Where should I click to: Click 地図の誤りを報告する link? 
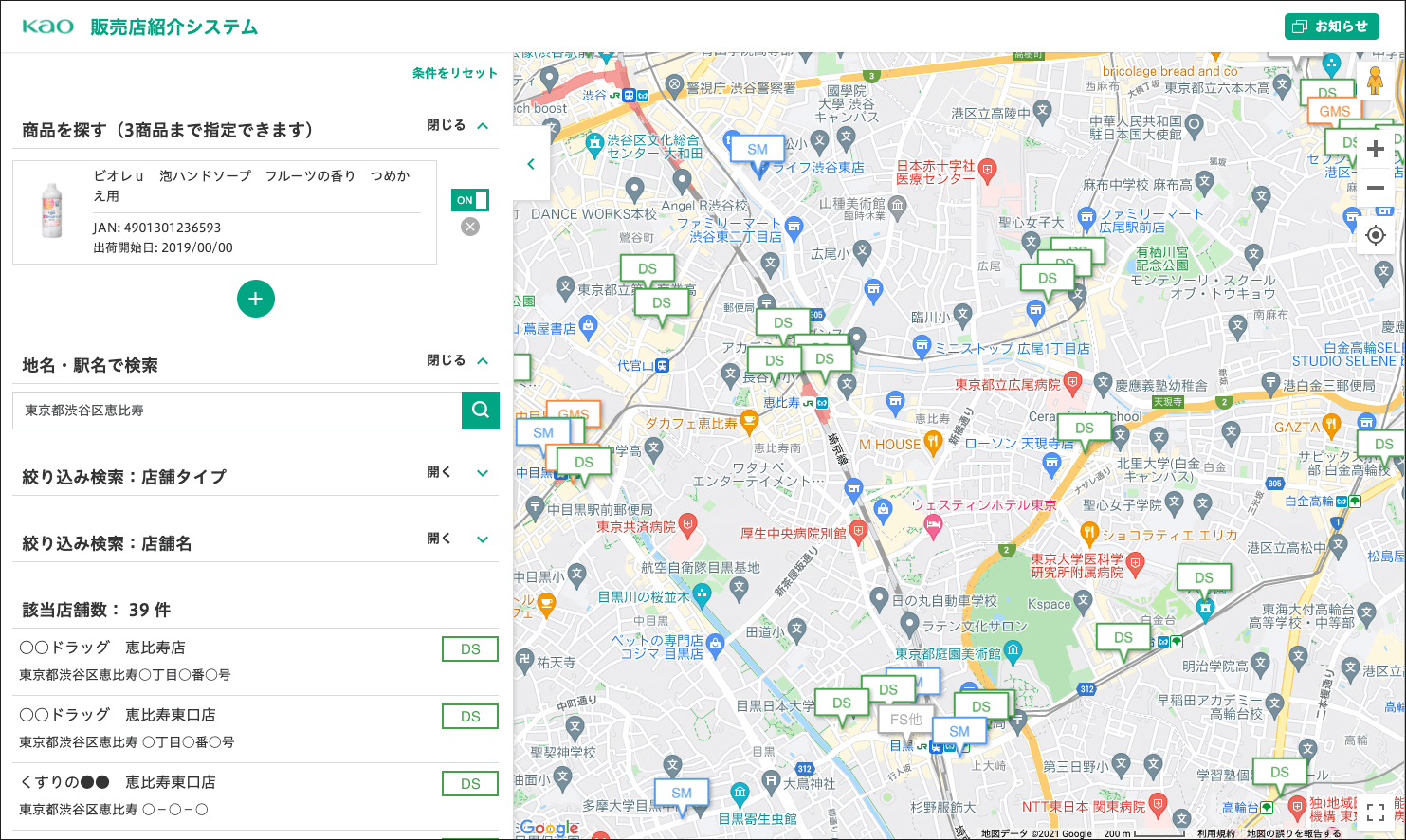[x=1293, y=833]
